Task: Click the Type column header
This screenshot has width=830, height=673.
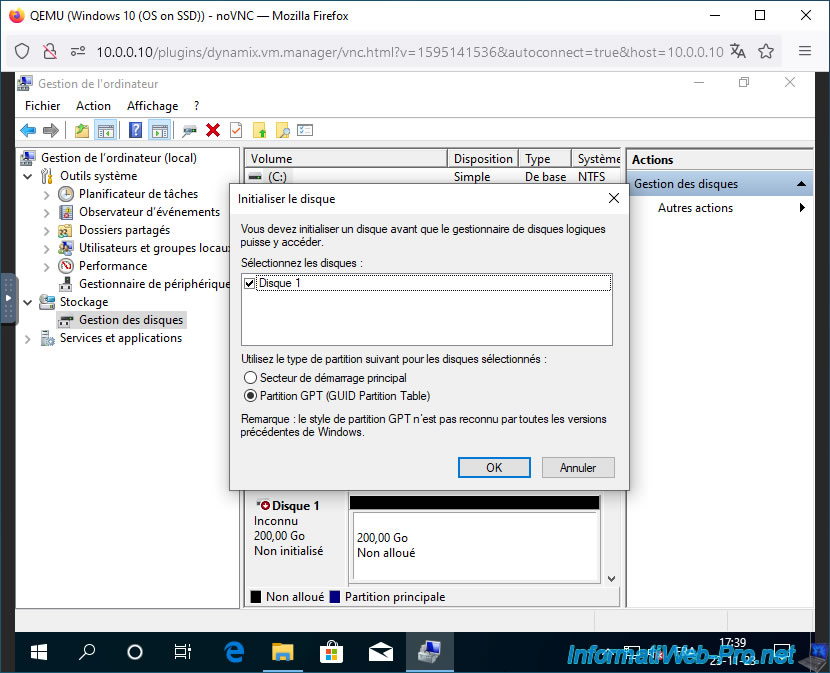Action: pos(545,159)
